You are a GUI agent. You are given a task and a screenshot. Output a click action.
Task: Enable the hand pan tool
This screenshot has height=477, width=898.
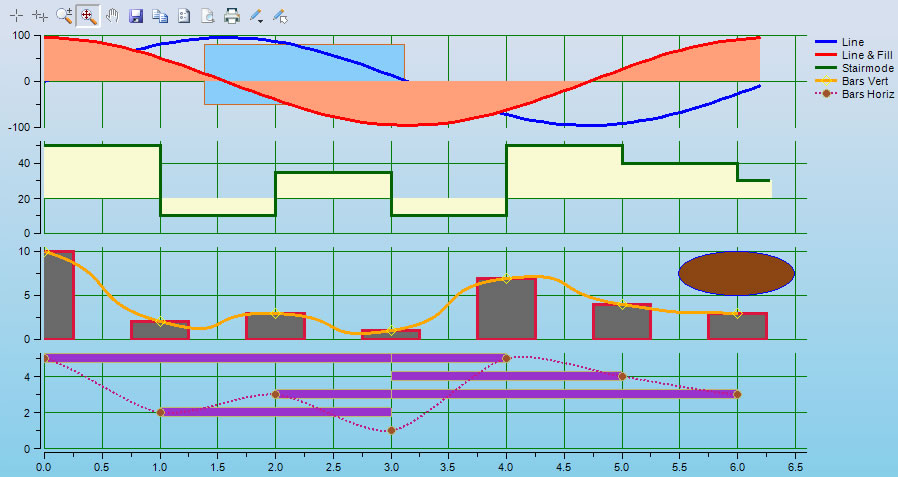click(112, 16)
